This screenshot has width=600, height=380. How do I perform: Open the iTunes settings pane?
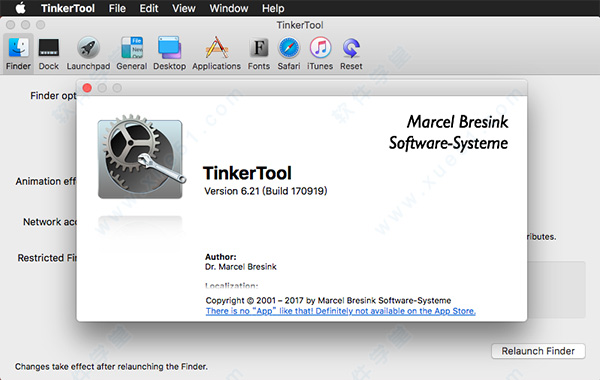pyautogui.click(x=320, y=54)
